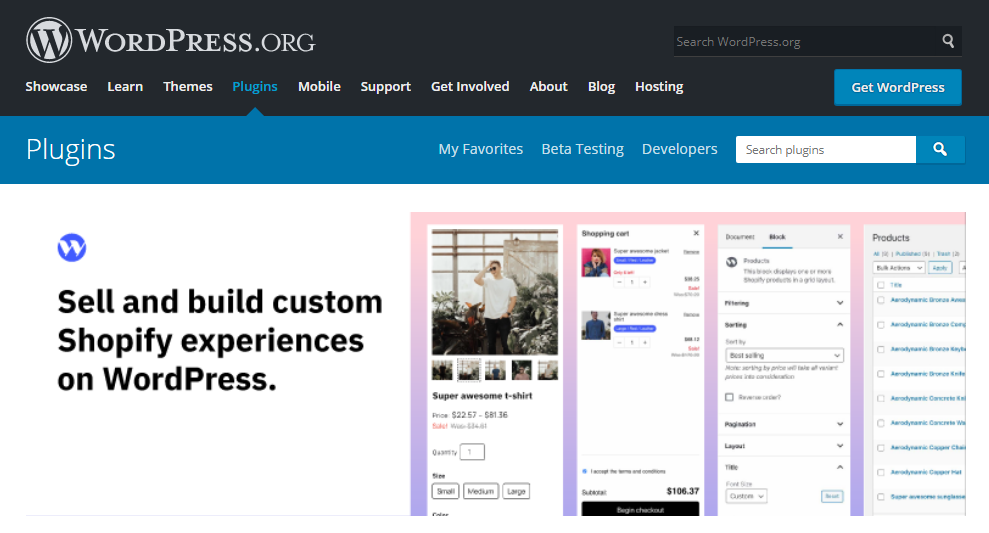Screen dimensions: 989x533
Task: Select the Small size option
Action: (445, 491)
